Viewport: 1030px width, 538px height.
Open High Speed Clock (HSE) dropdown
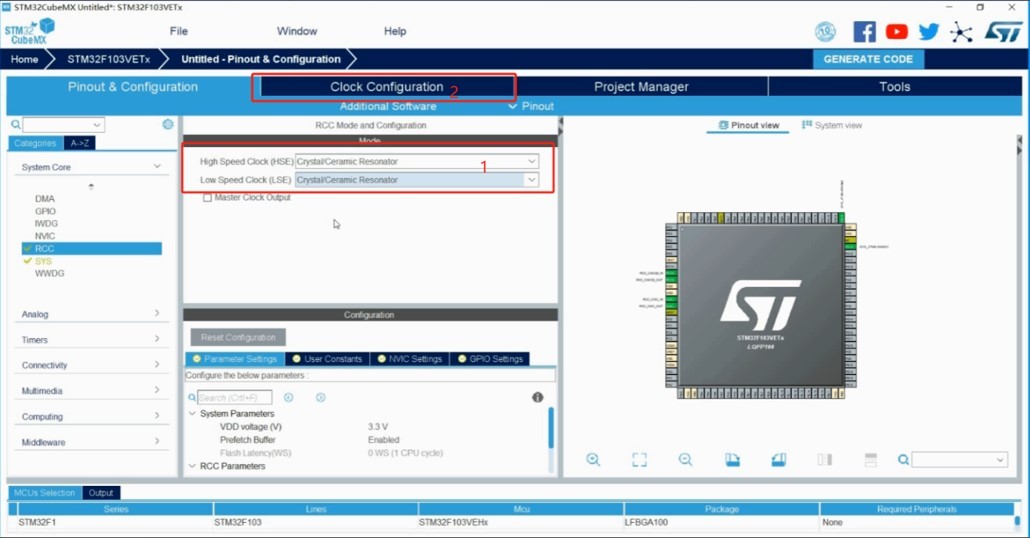coord(416,161)
